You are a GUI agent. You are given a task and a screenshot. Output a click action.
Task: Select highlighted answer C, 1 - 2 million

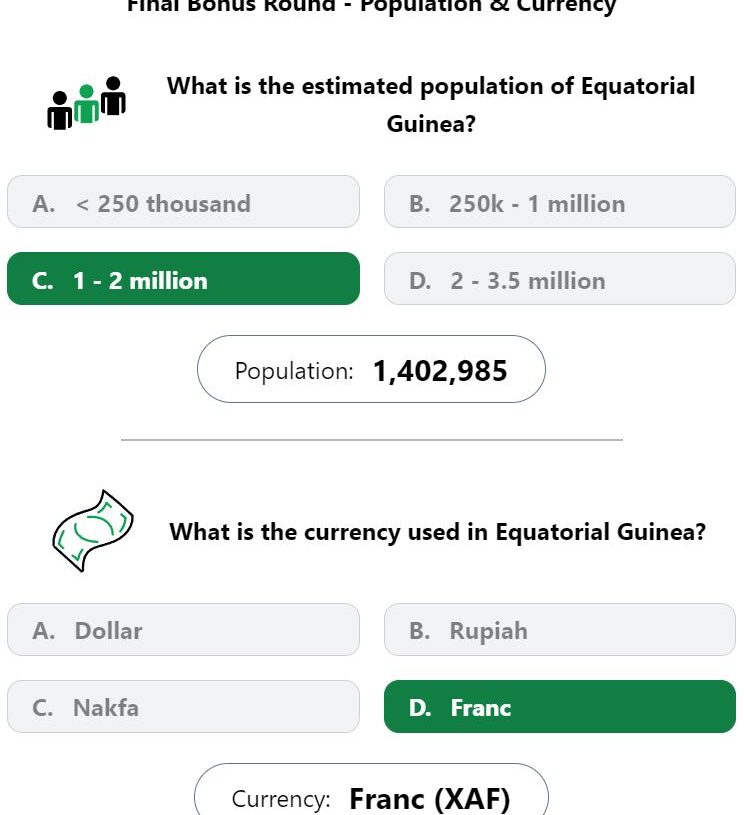(183, 279)
